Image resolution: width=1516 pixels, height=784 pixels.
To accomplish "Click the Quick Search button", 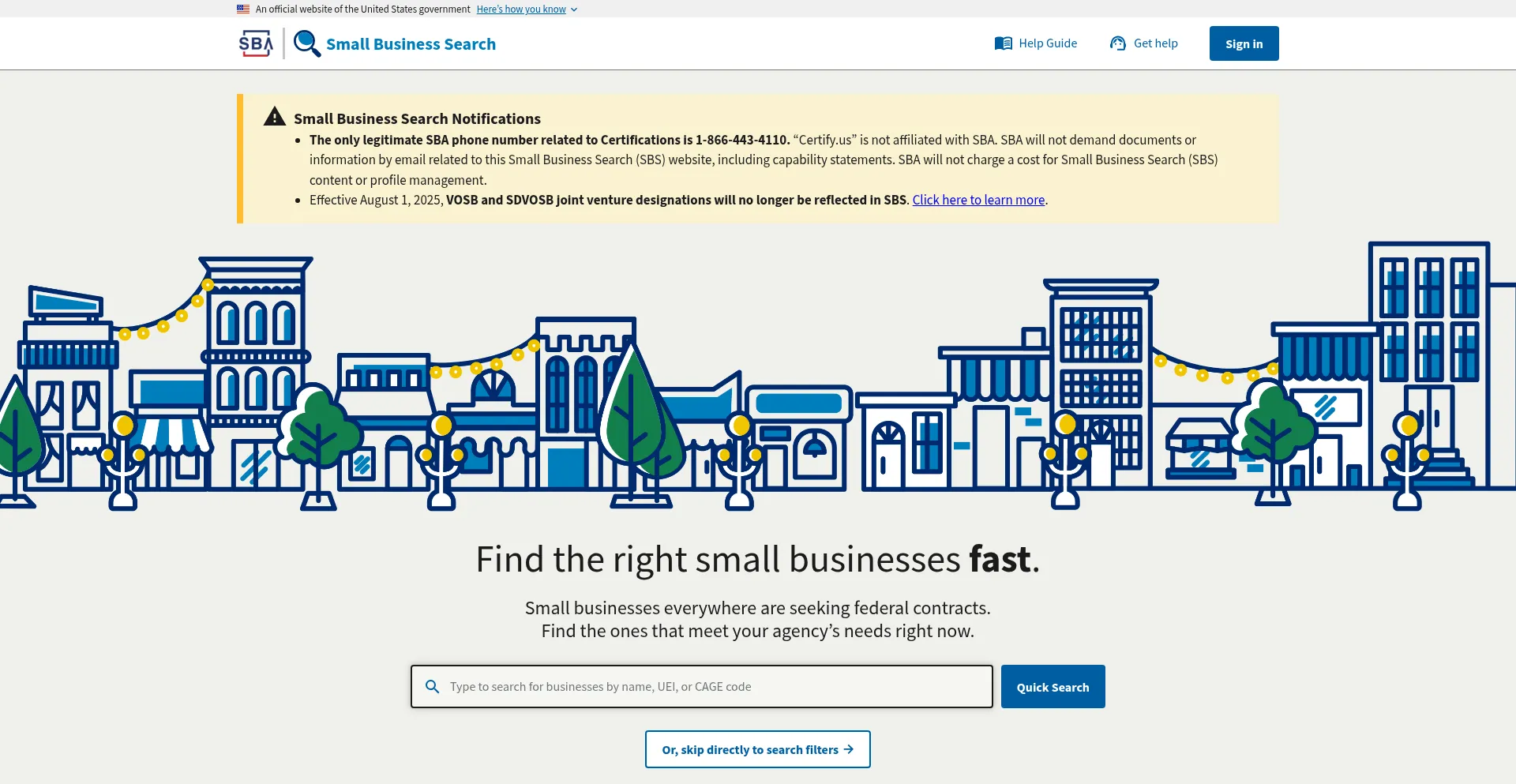I will click(x=1053, y=687).
